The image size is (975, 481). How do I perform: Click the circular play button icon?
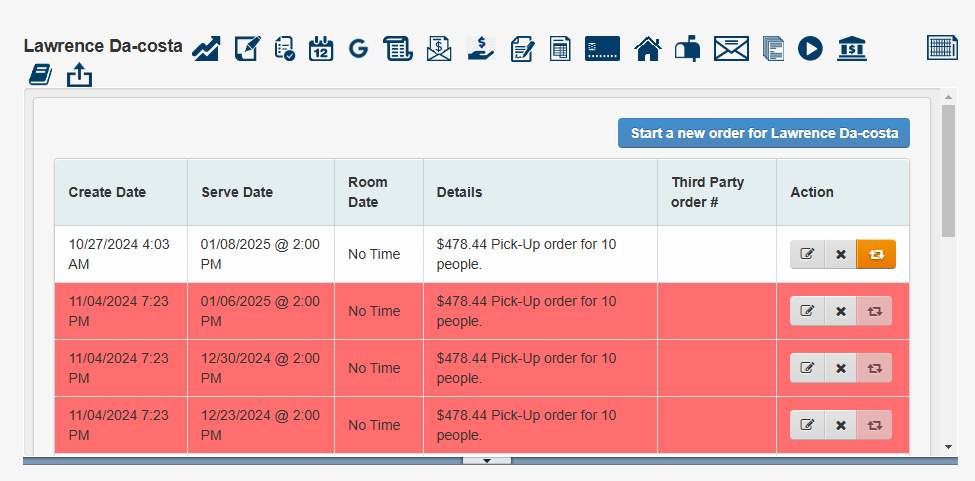point(810,48)
